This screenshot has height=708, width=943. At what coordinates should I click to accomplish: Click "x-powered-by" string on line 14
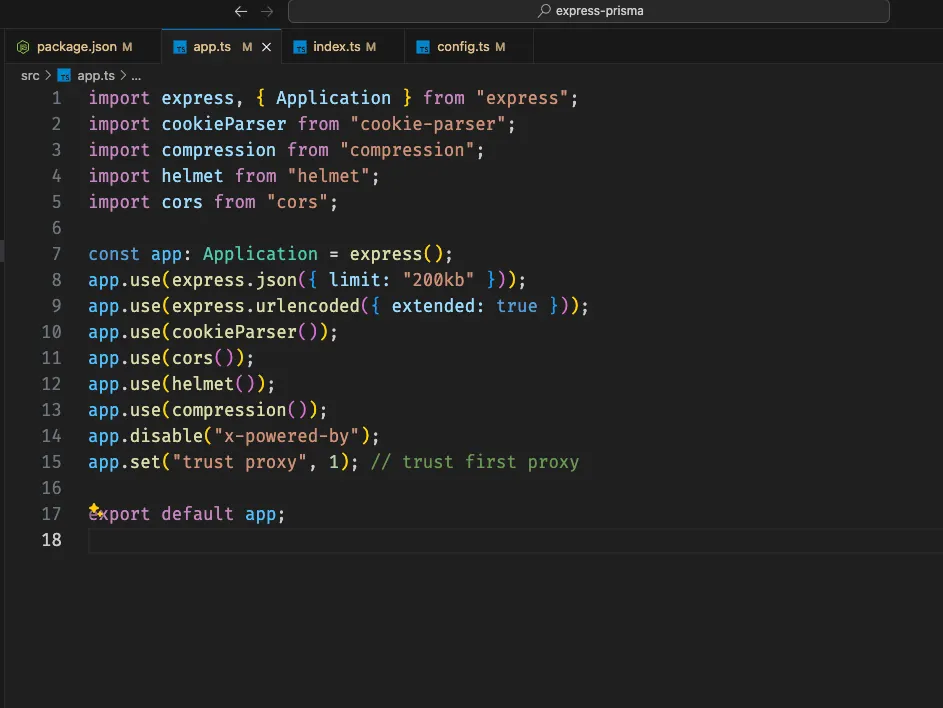pos(286,436)
